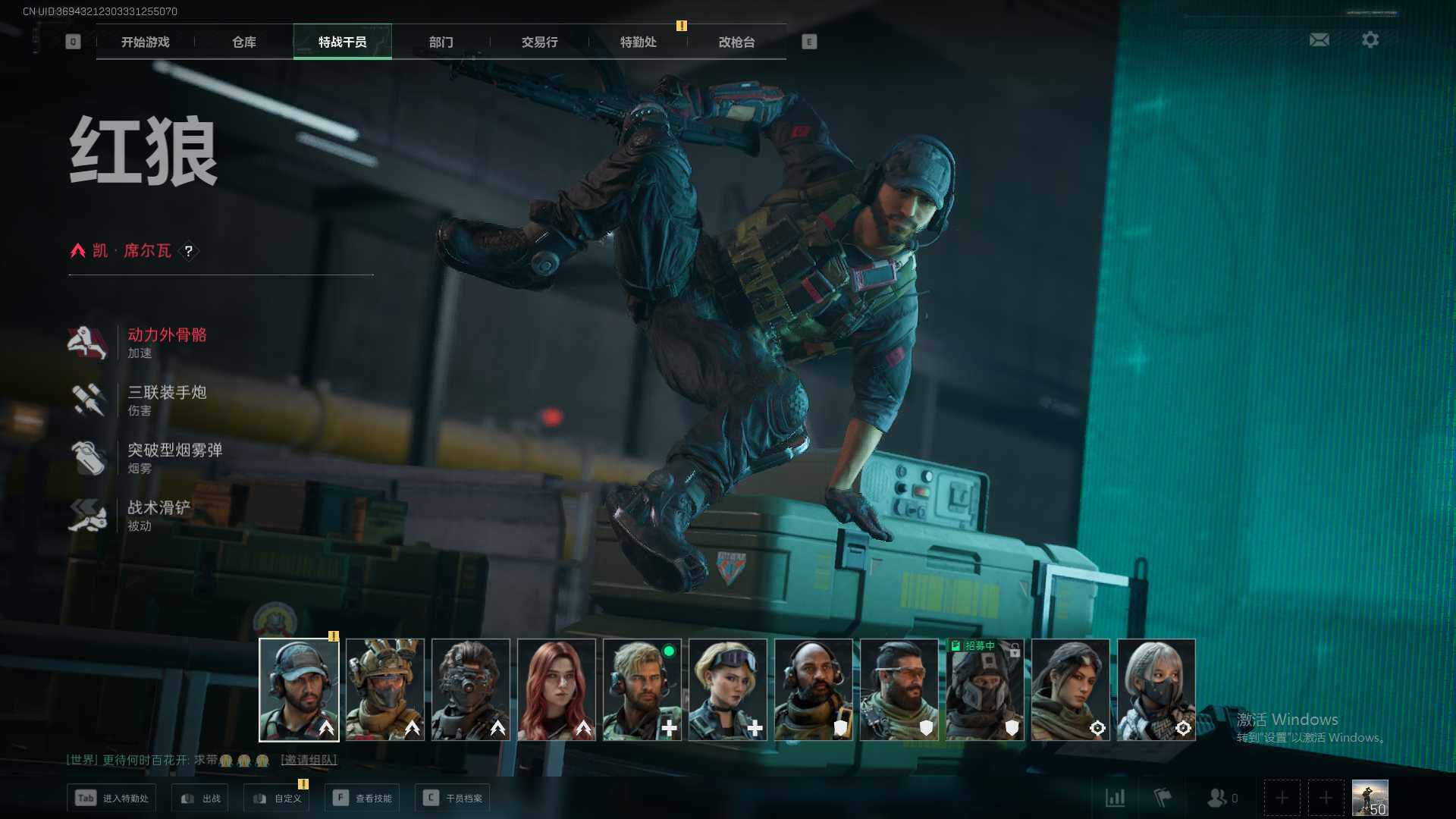Open the statistics bar chart icon

(1116, 798)
